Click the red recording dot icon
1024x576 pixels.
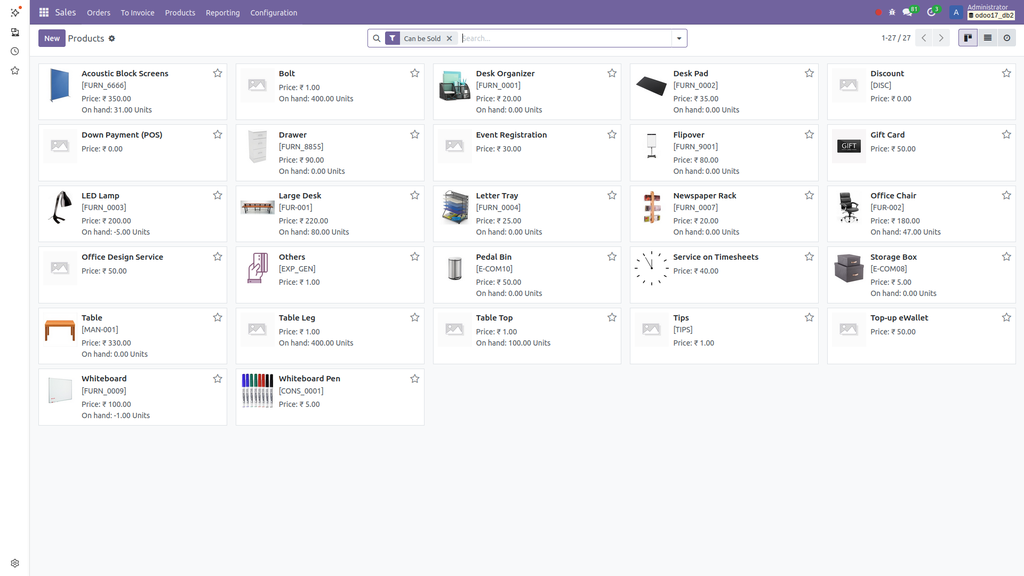tap(878, 12)
